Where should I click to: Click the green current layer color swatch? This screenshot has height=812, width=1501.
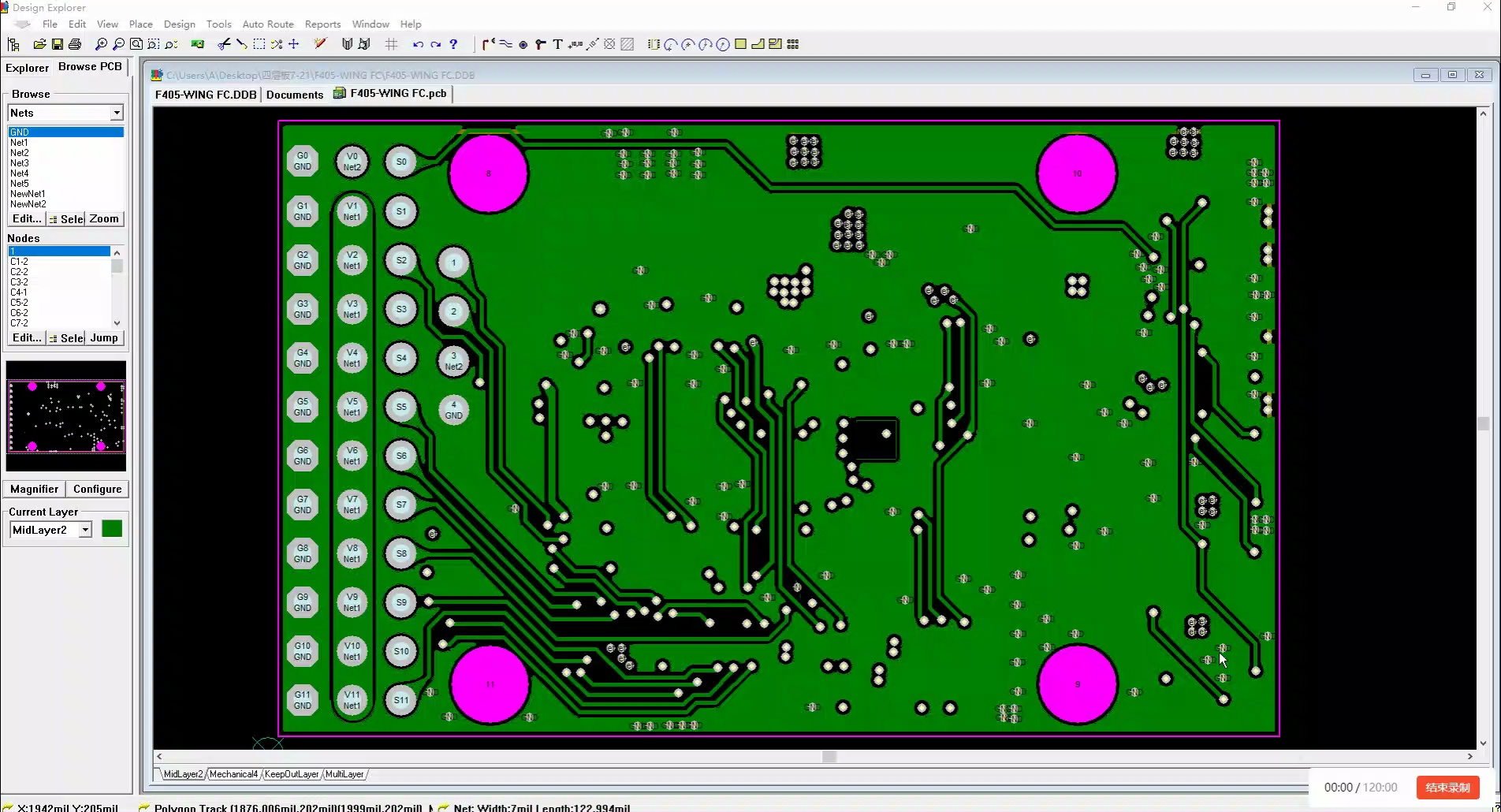[x=112, y=529]
